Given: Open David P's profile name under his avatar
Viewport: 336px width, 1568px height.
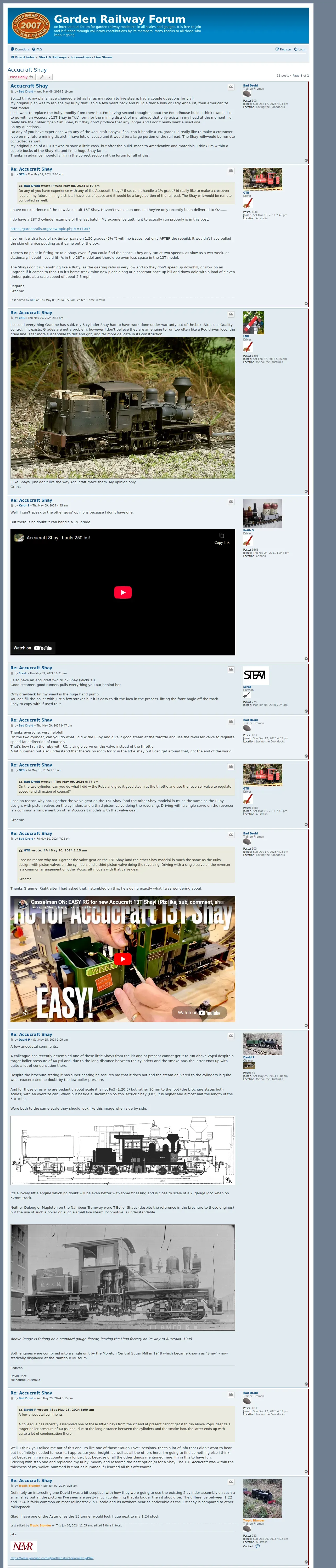Looking at the screenshot, I should click(249, 1057).
